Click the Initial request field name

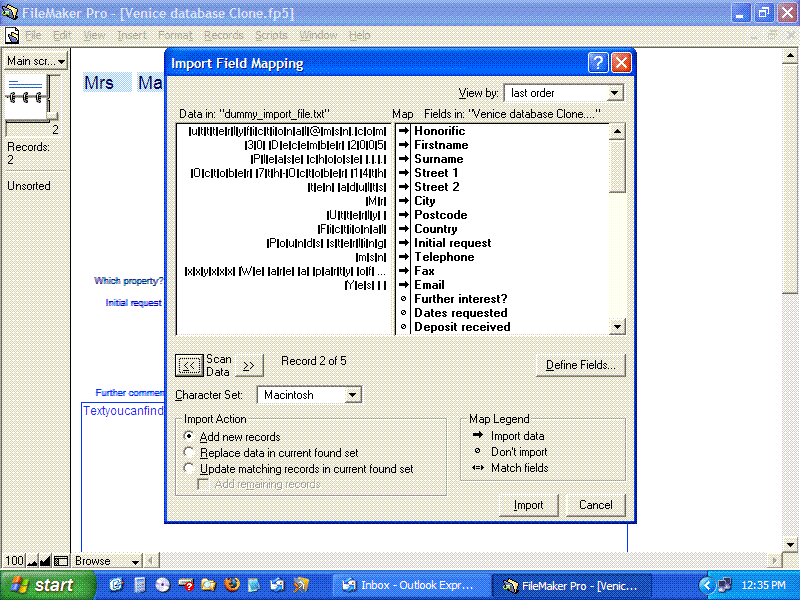tap(453, 243)
